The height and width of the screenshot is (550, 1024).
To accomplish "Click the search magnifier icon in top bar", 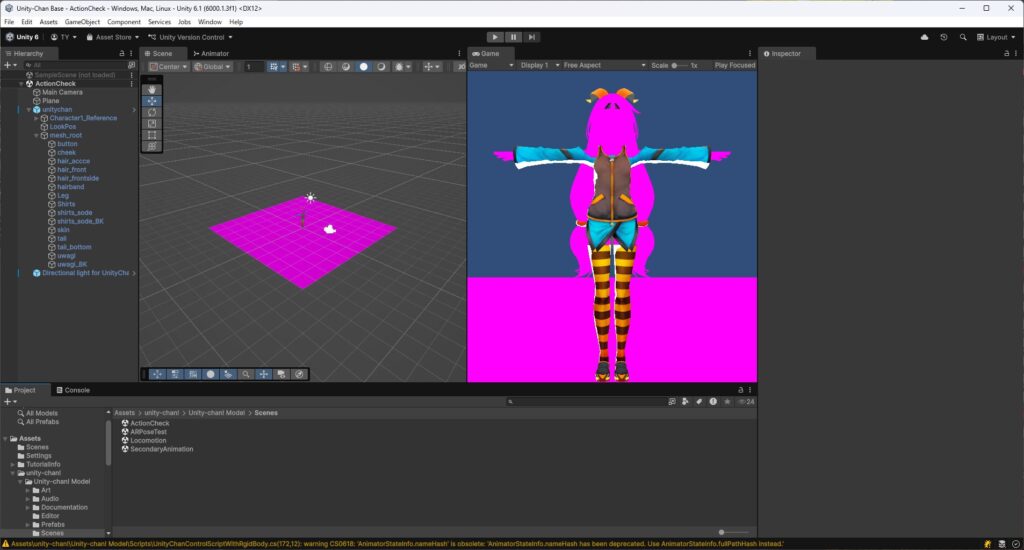I will [x=963, y=37].
